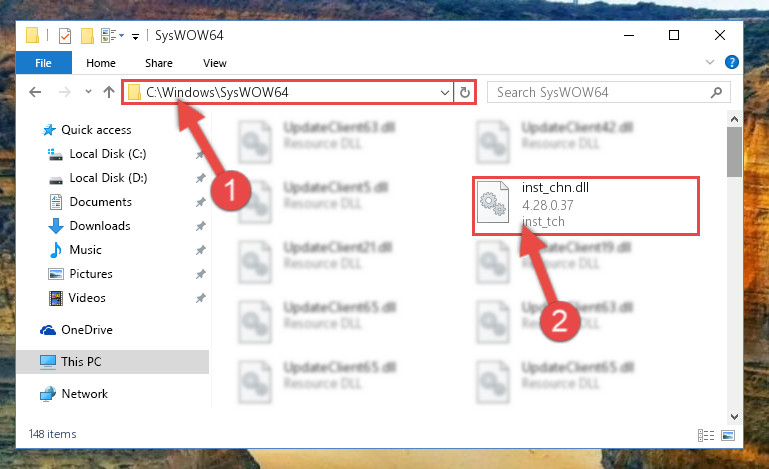This screenshot has width=769, height=469.
Task: Unpin Documents via its pin icon
Action: pyautogui.click(x=201, y=202)
